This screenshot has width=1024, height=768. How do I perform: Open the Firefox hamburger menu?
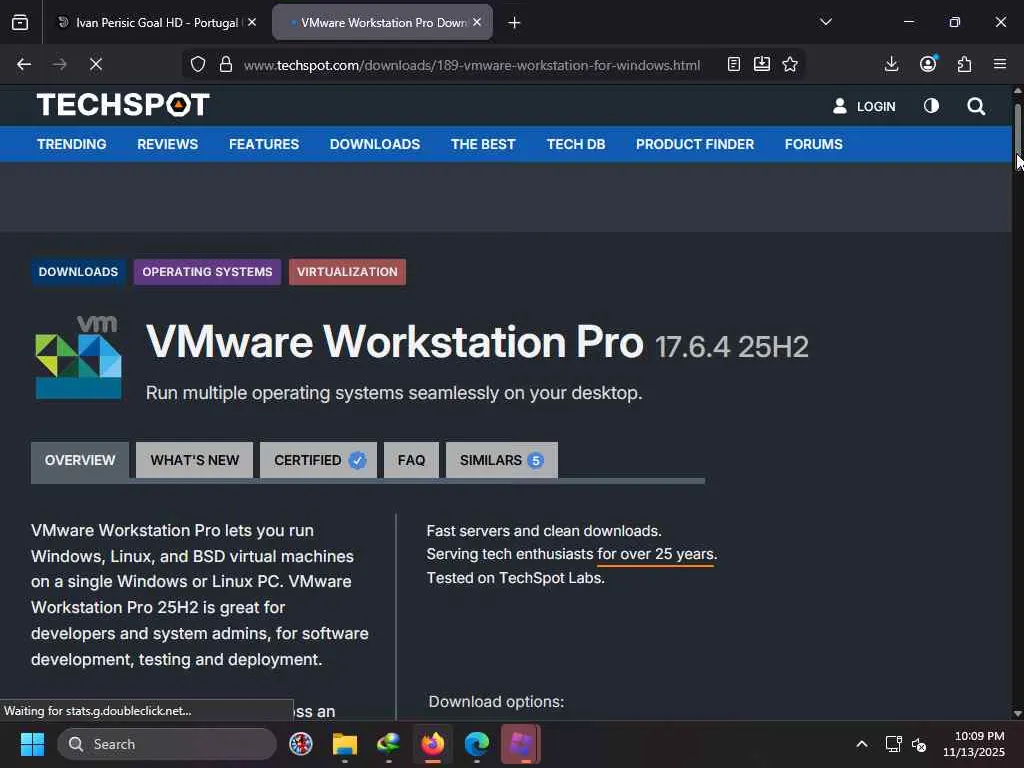[x=1000, y=64]
